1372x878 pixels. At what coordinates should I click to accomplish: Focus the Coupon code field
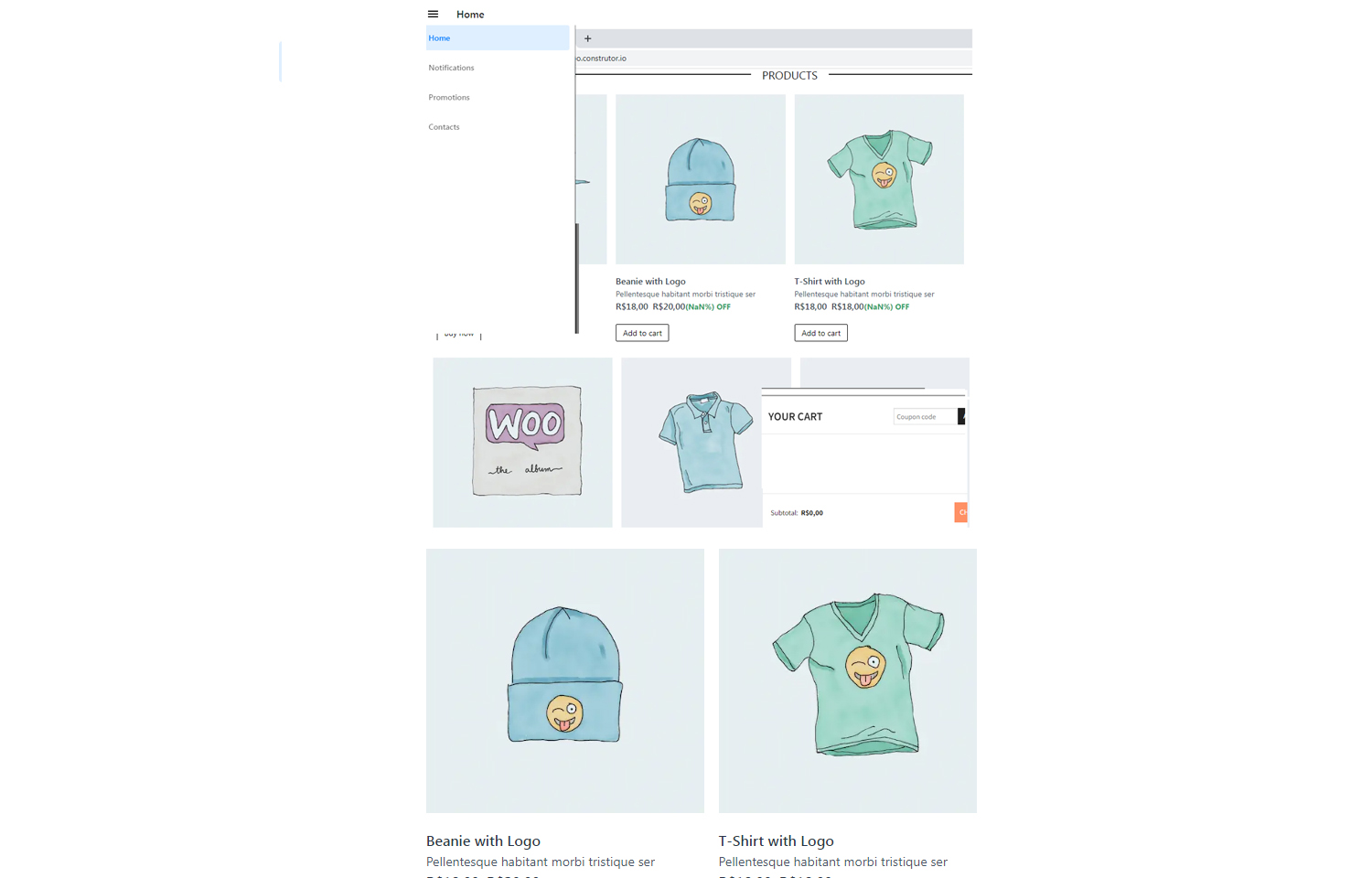tap(925, 417)
